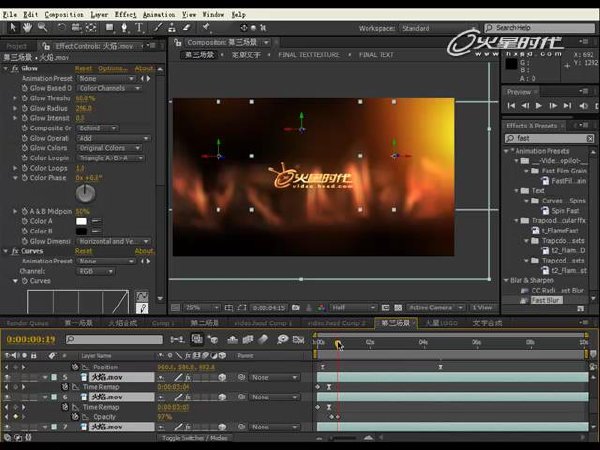
Task: Select the Rotation tool
Action: pos(61,28)
